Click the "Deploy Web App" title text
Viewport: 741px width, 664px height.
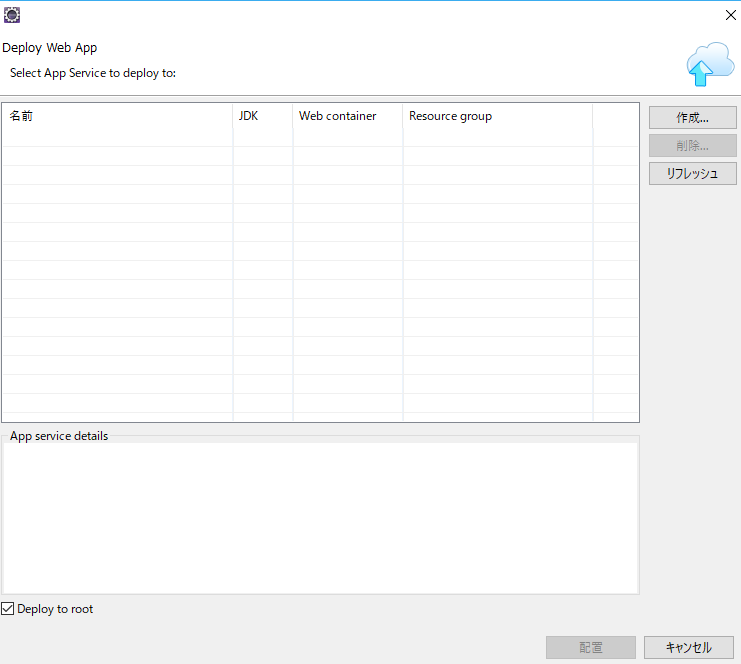(x=50, y=48)
